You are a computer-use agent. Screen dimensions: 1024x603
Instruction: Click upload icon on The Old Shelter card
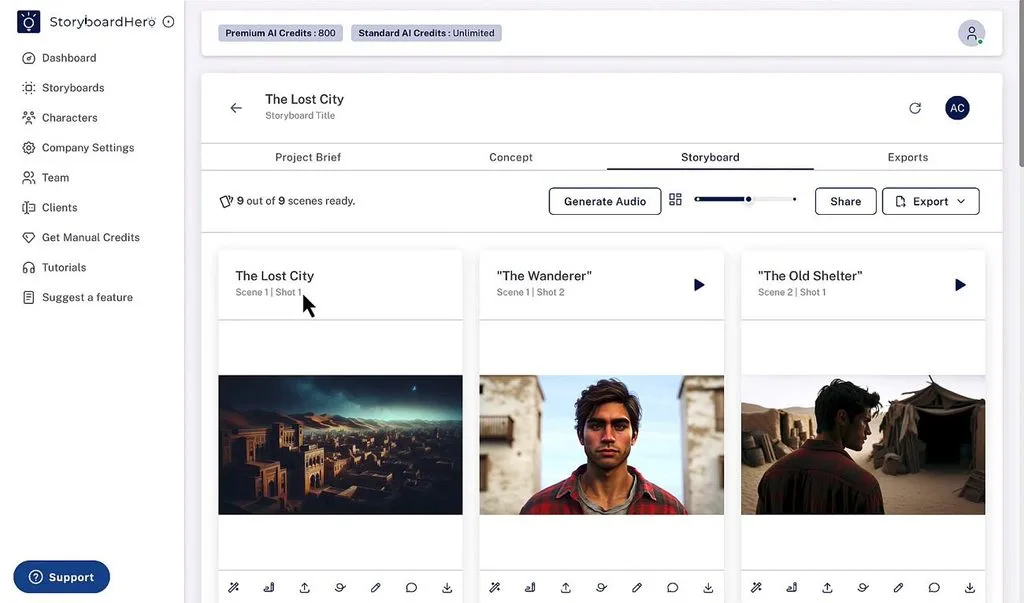(827, 587)
